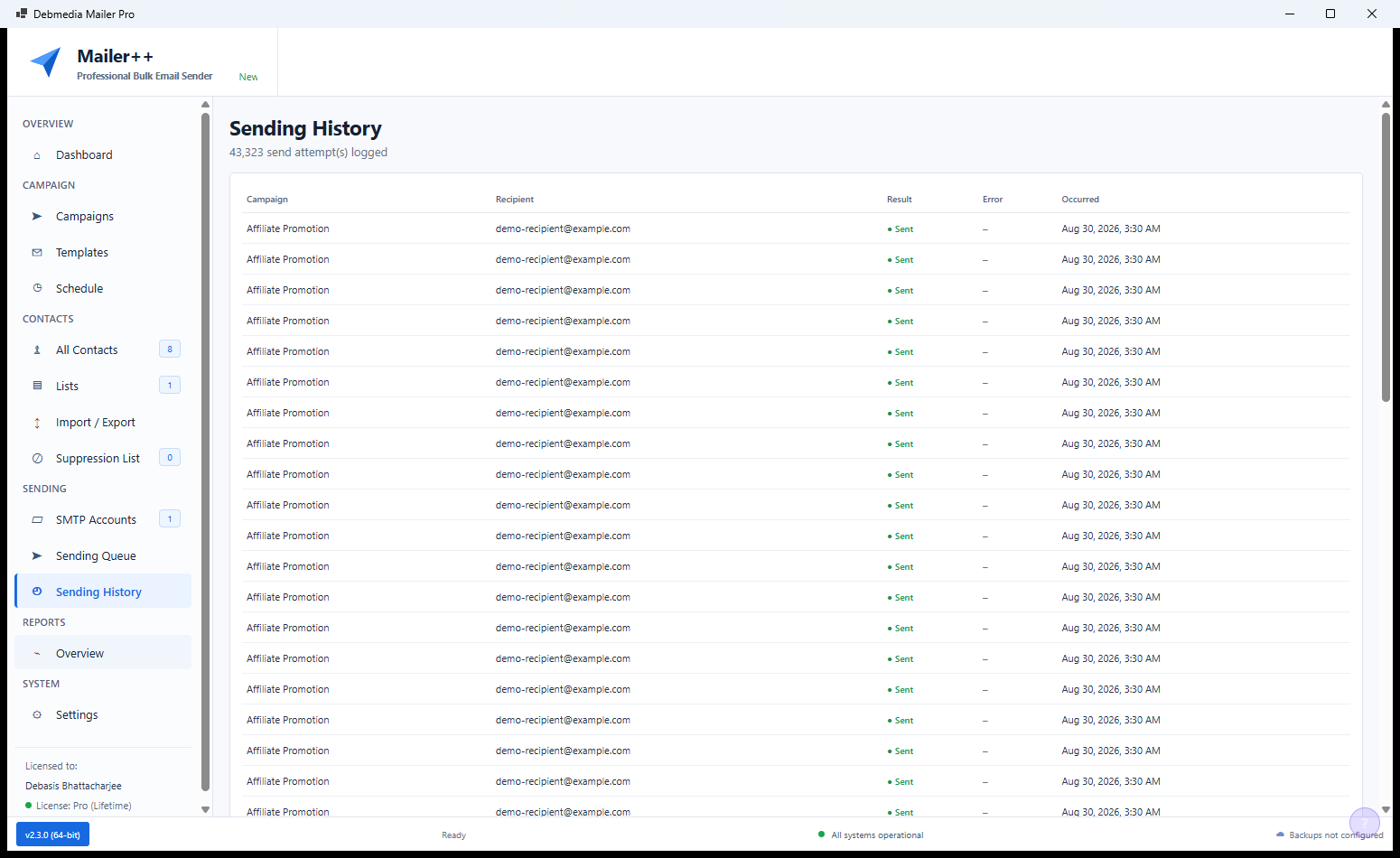The image size is (1400, 858).
Task: Open the Reports Overview item
Action: point(103,653)
